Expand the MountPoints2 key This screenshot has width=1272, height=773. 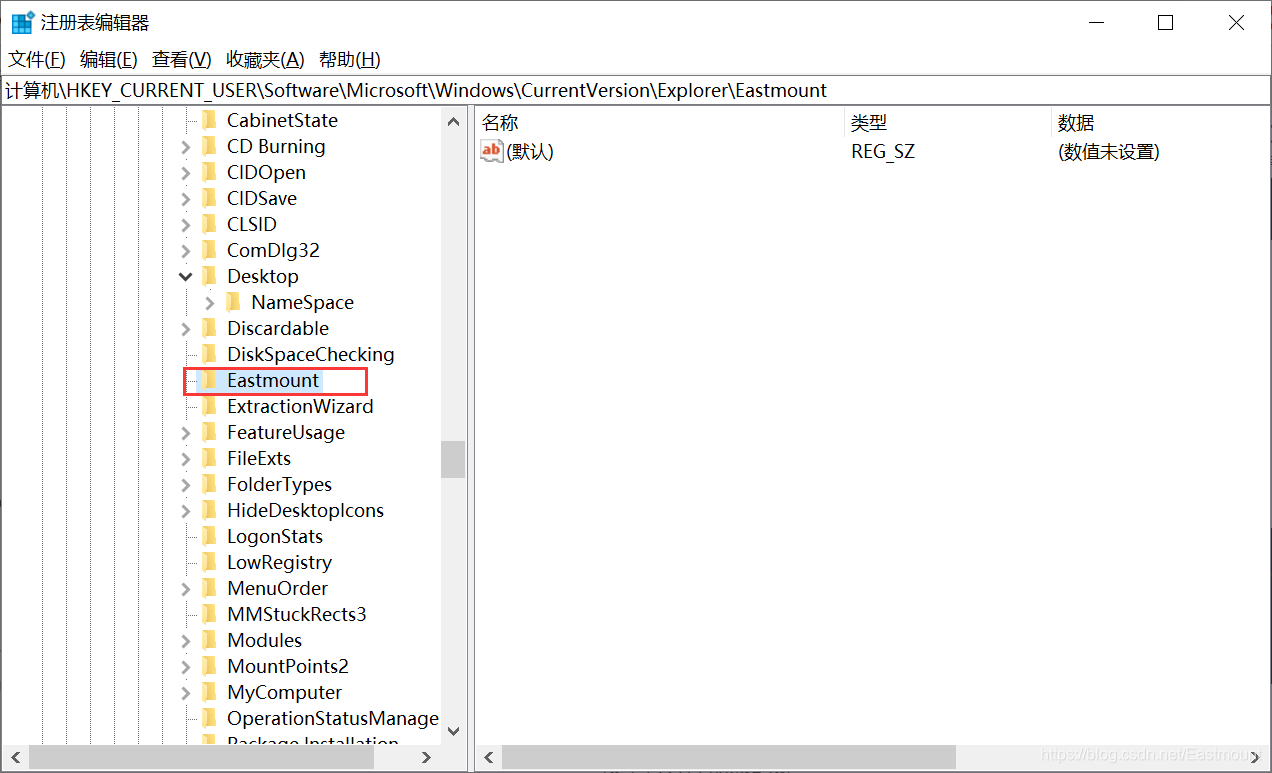point(185,667)
